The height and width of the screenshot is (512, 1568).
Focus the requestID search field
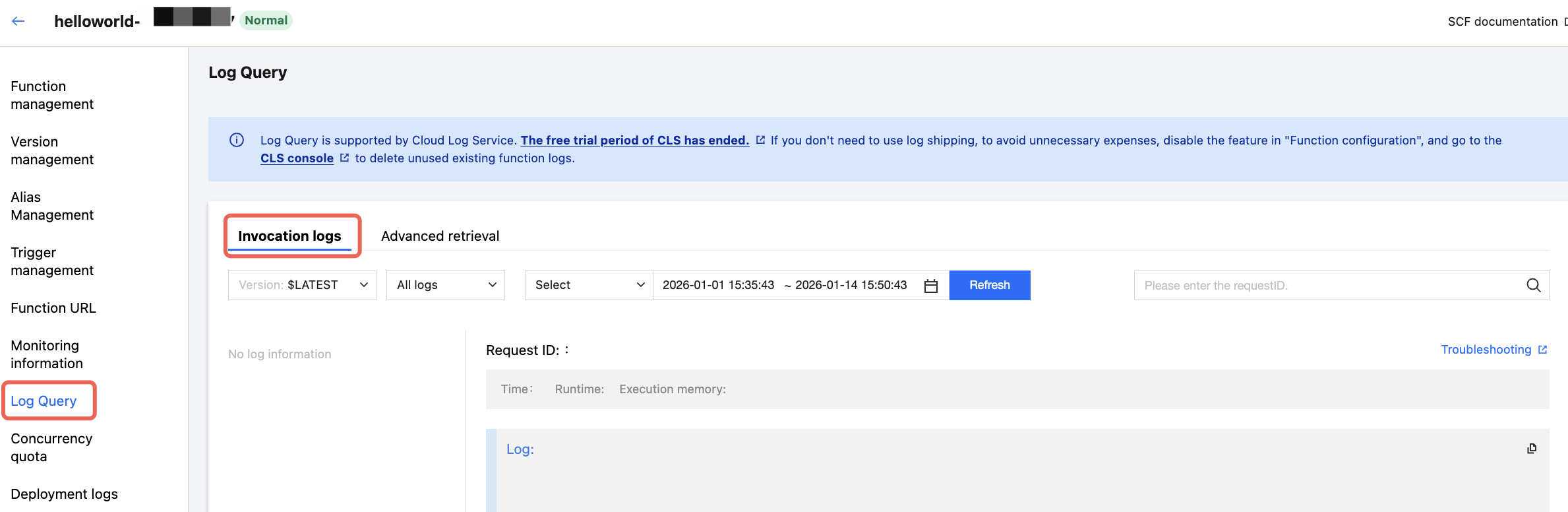point(1325,285)
